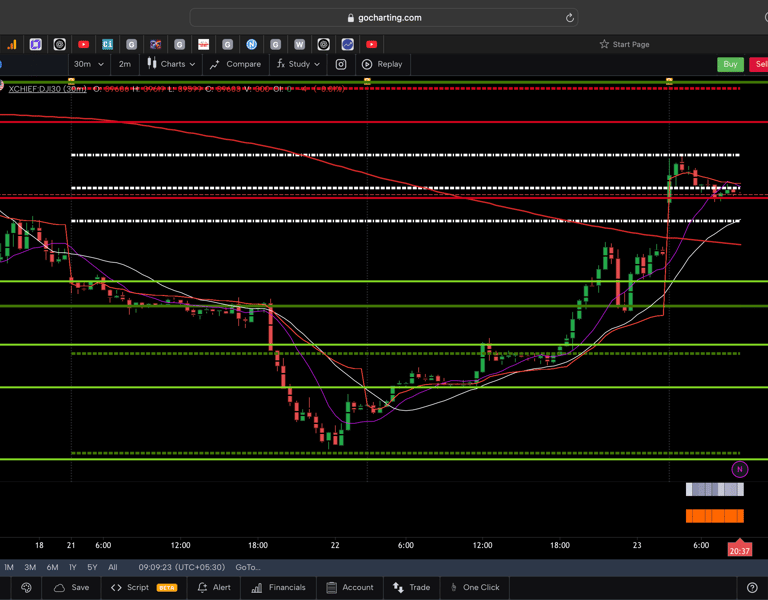768x600 pixels.
Task: Open the GoTo... date selector
Action: pyautogui.click(x=248, y=567)
